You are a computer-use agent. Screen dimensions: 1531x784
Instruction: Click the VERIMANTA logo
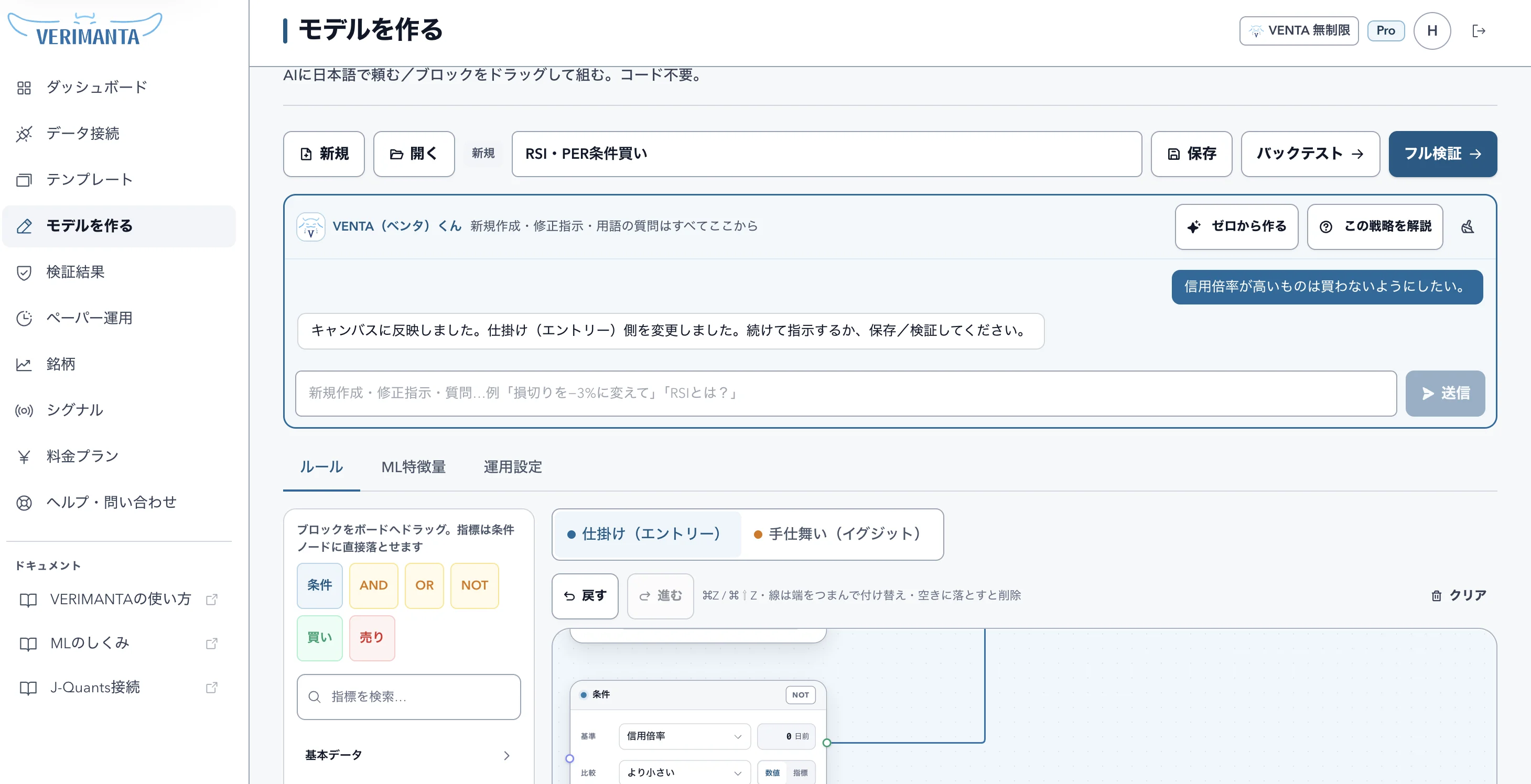84,30
